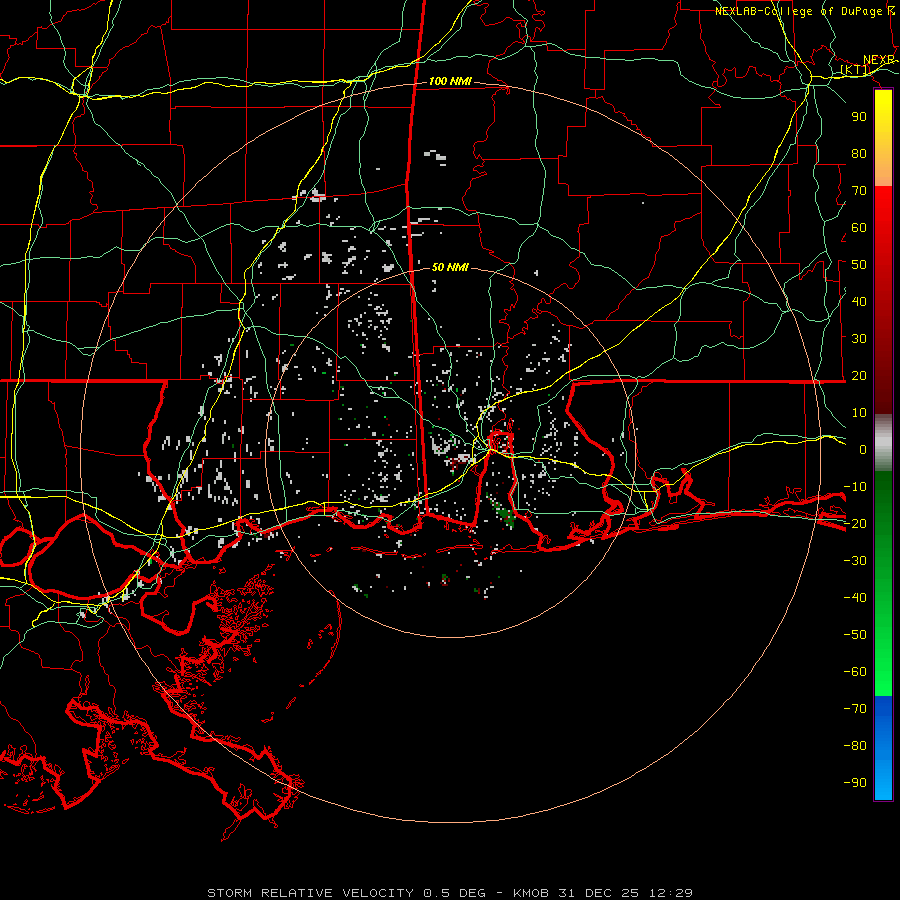This screenshot has width=900, height=900.
Task: Click the positive 30 scale label
Action: tap(859, 339)
